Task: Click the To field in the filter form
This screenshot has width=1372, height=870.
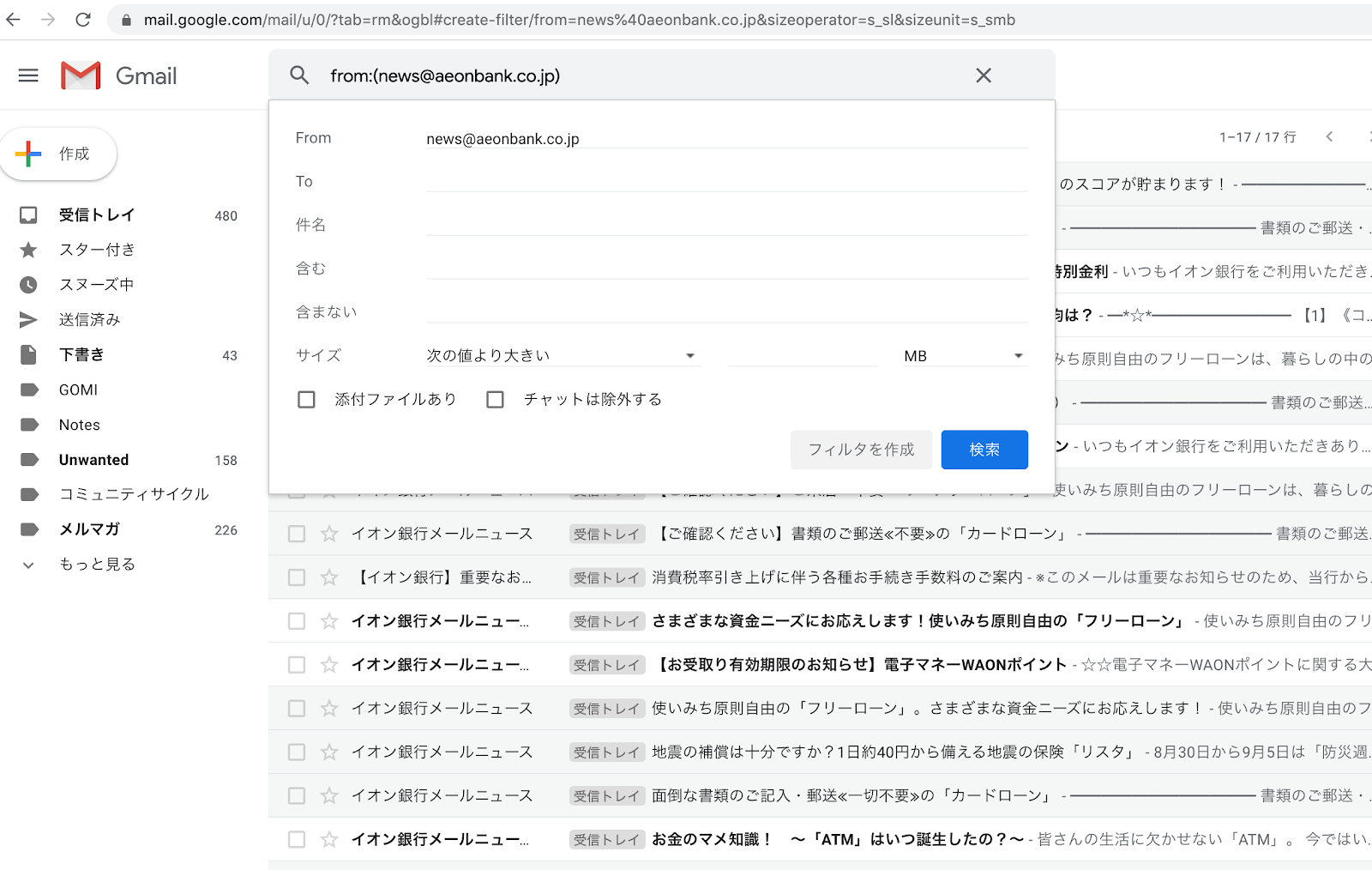Action: [x=727, y=182]
